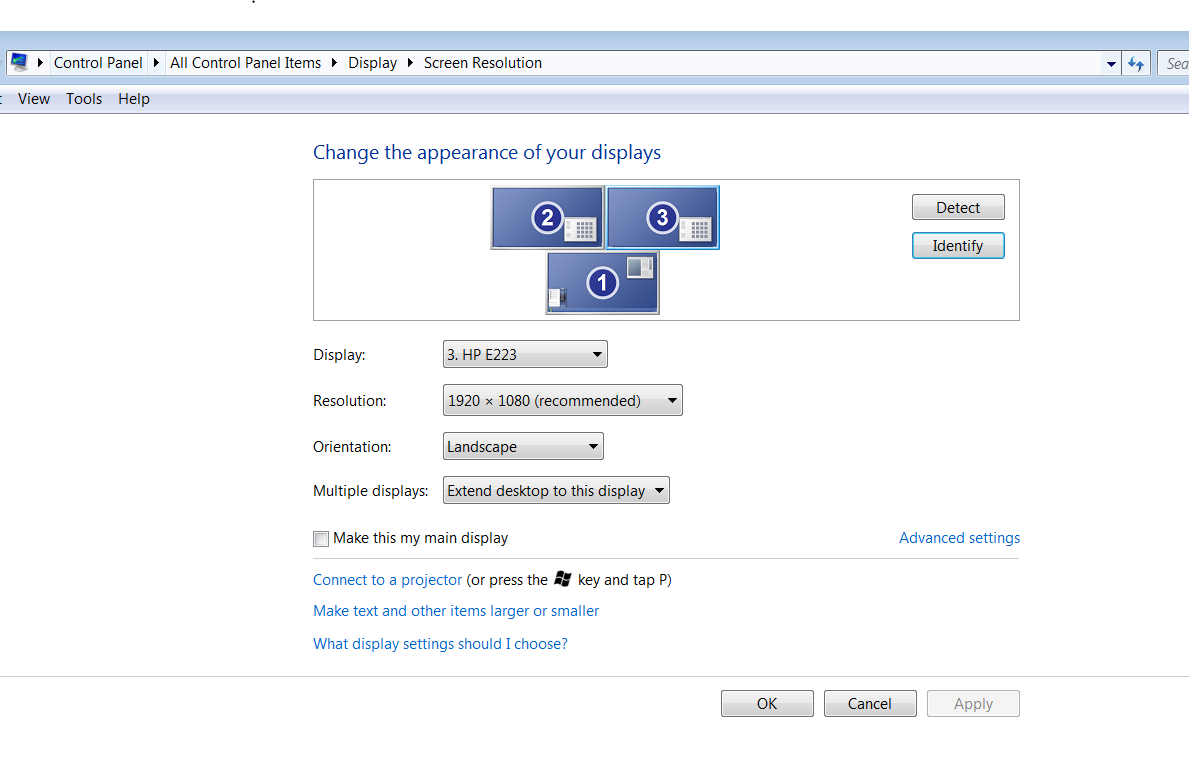The image size is (1189, 777).
Task: Open the Orientation dropdown showing Landscape
Action: coord(523,446)
